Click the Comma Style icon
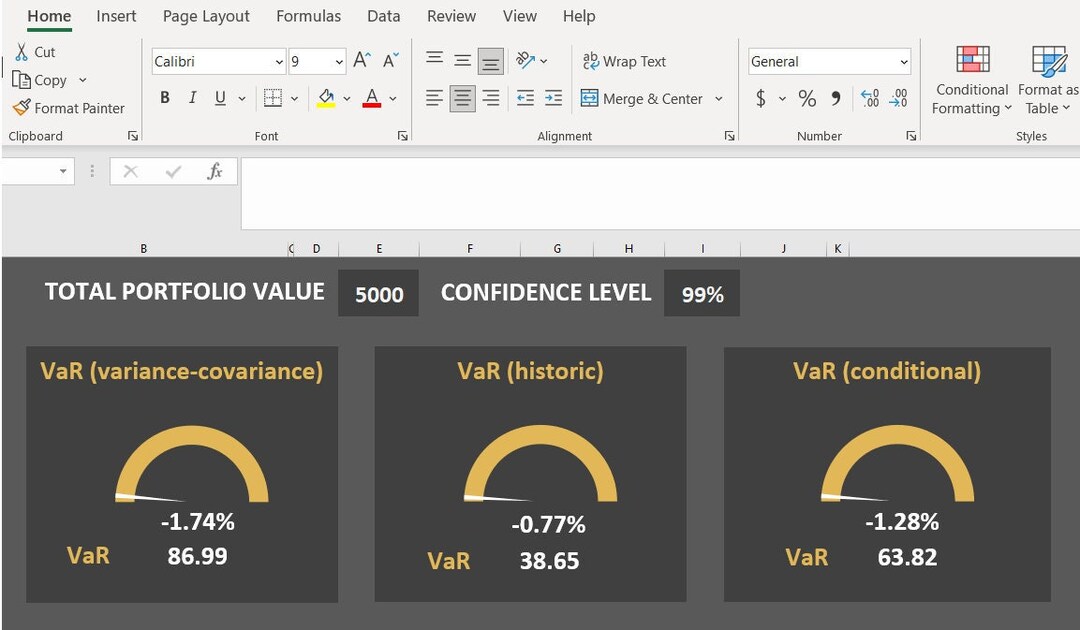The image size is (1080, 630). [836, 98]
